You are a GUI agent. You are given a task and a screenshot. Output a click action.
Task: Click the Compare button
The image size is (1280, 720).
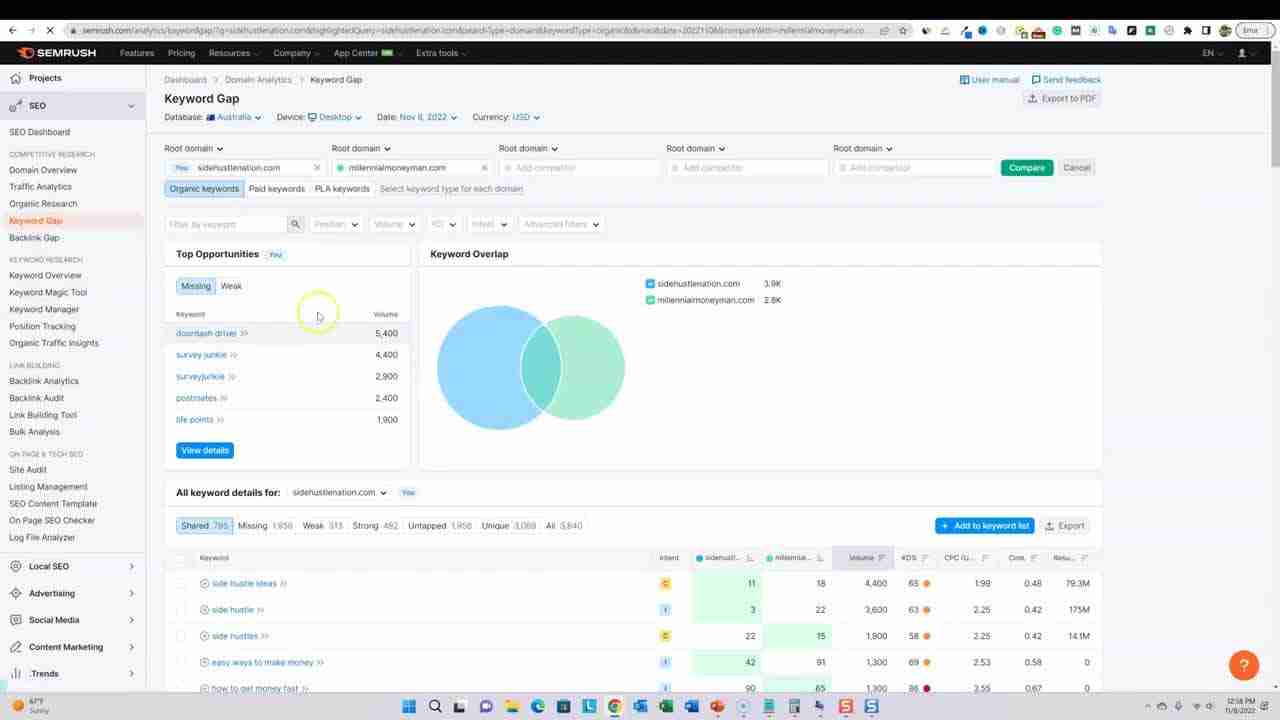coord(1026,167)
